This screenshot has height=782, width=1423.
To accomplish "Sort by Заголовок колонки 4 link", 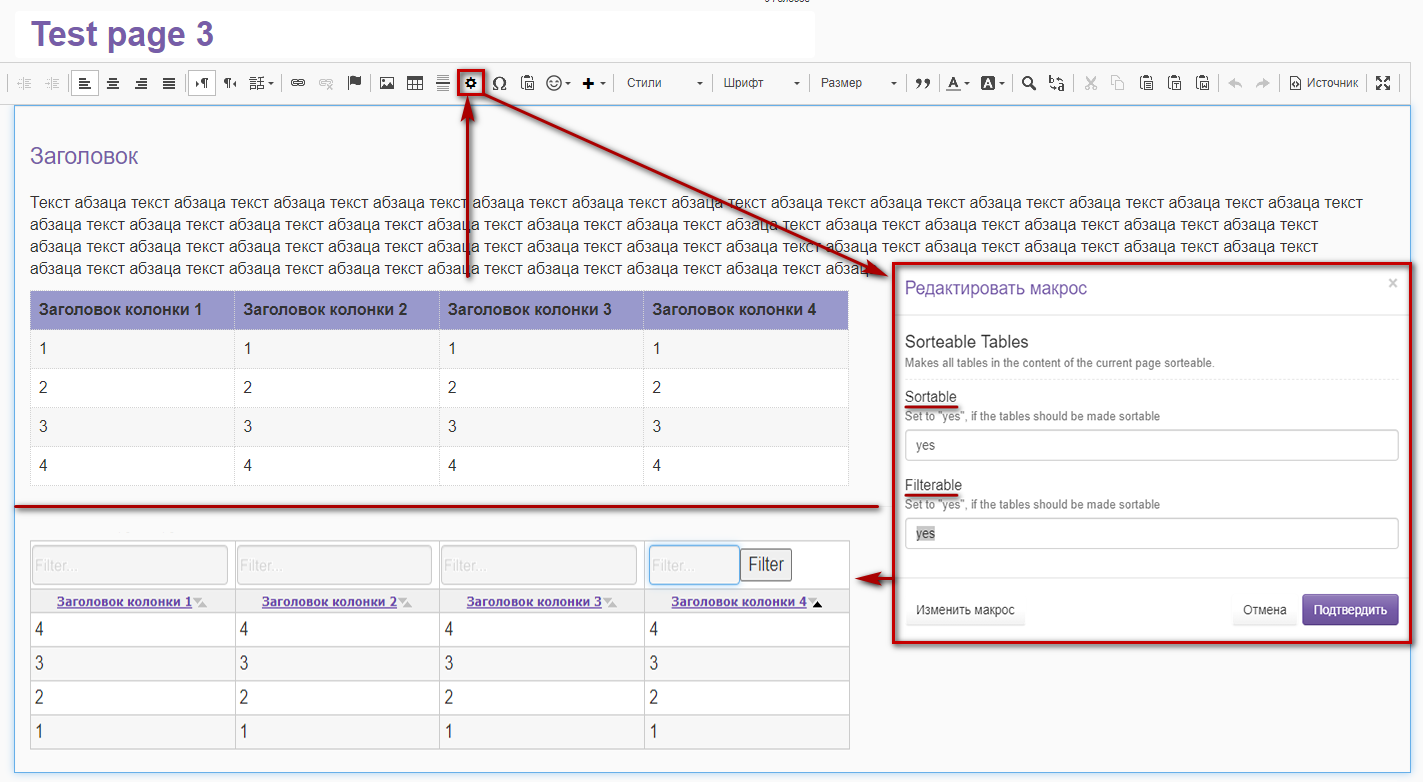I will [738, 602].
